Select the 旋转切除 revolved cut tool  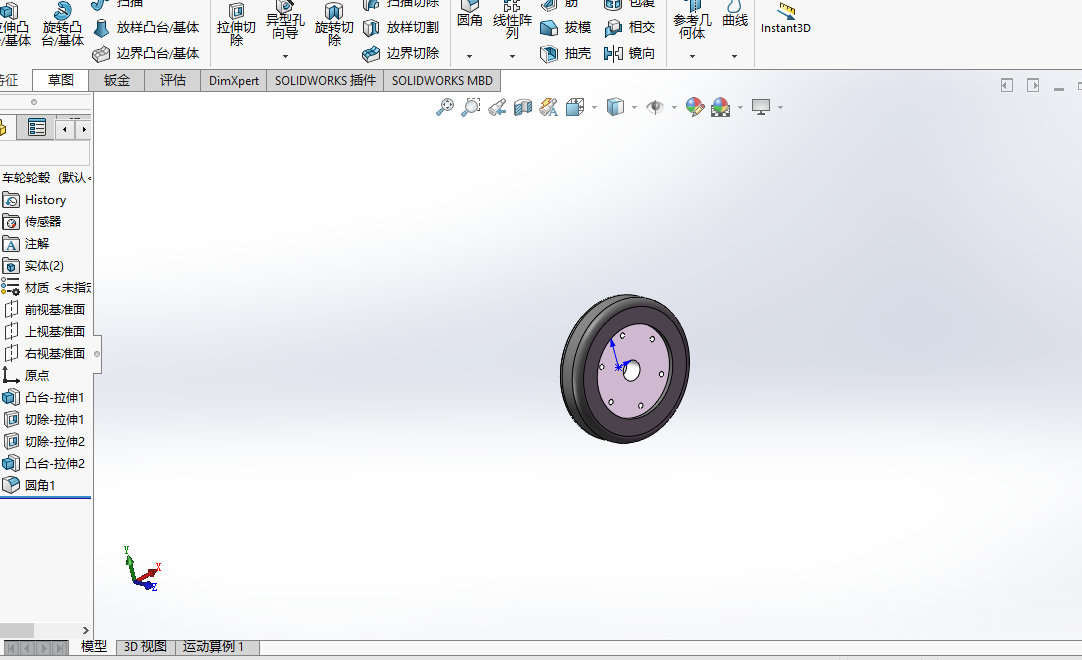334,24
